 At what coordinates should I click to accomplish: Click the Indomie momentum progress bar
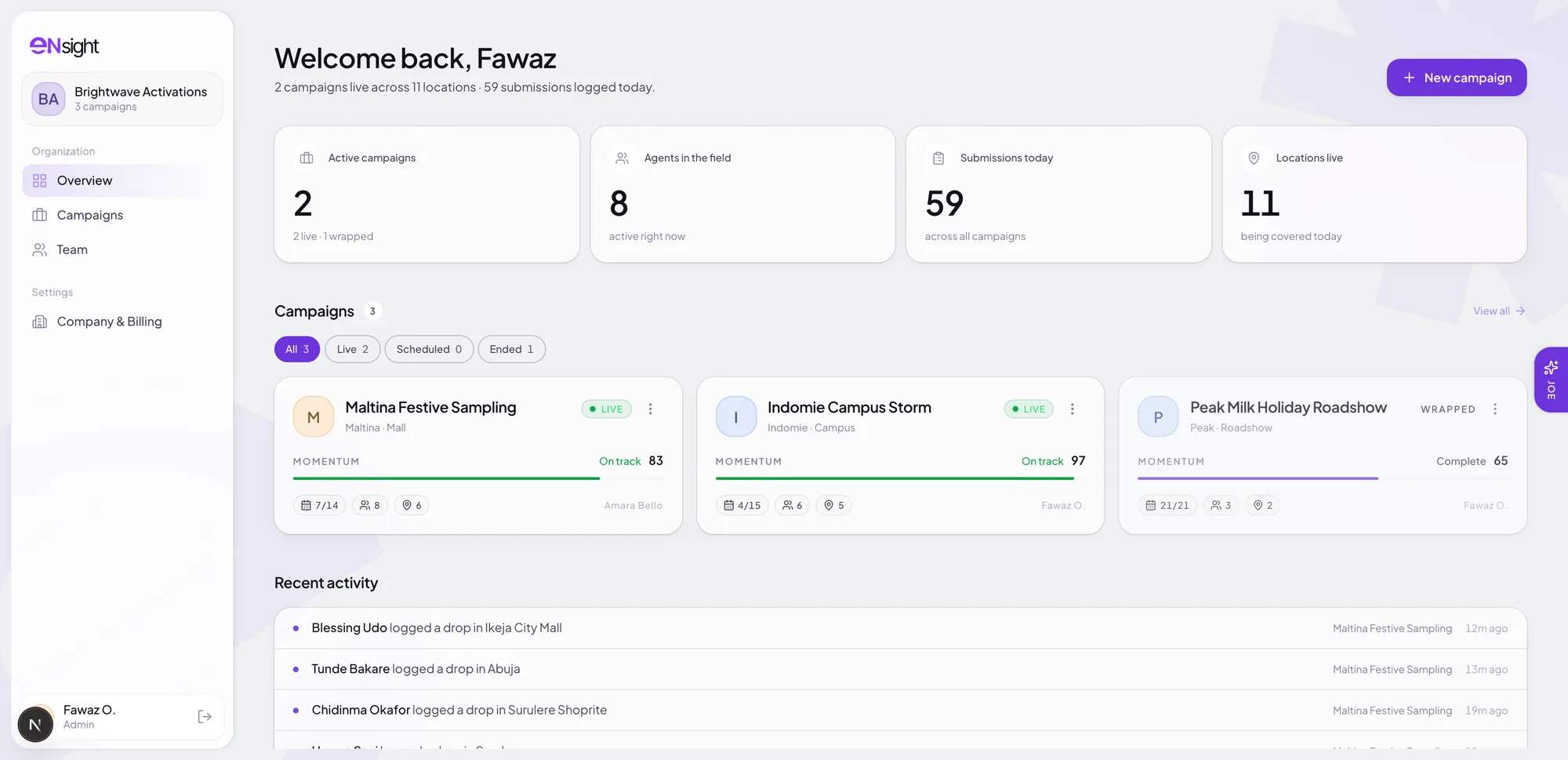(900, 478)
